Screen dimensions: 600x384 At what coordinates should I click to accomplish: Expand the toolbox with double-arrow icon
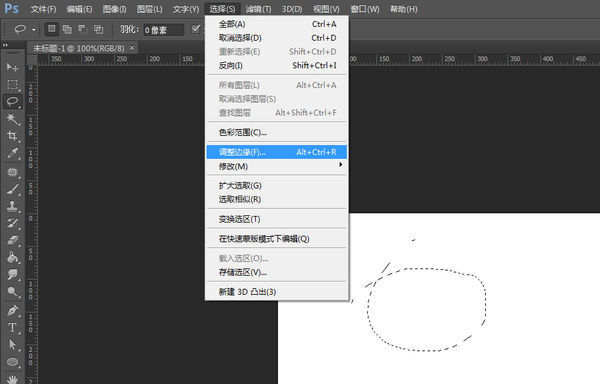pos(5,45)
